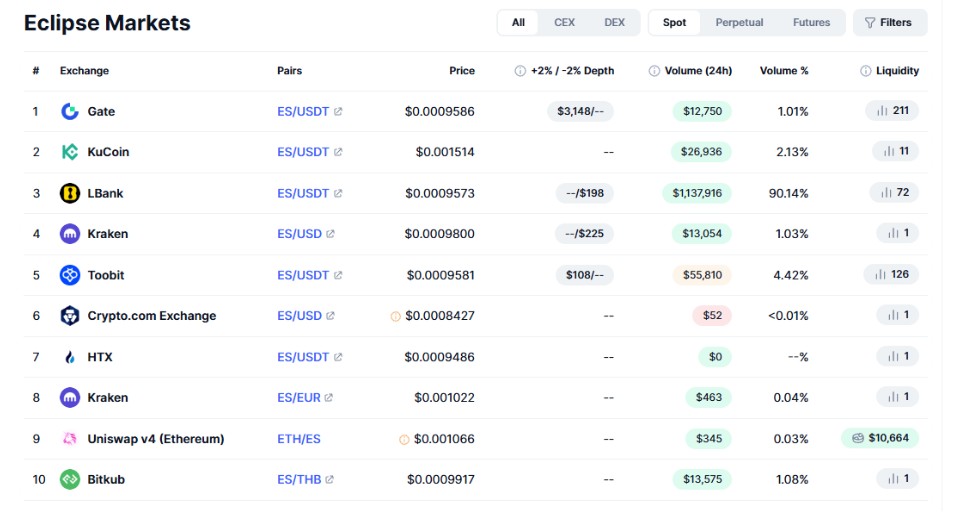This screenshot has height=520, width=976.
Task: Open the Filters button
Action: coord(890,22)
